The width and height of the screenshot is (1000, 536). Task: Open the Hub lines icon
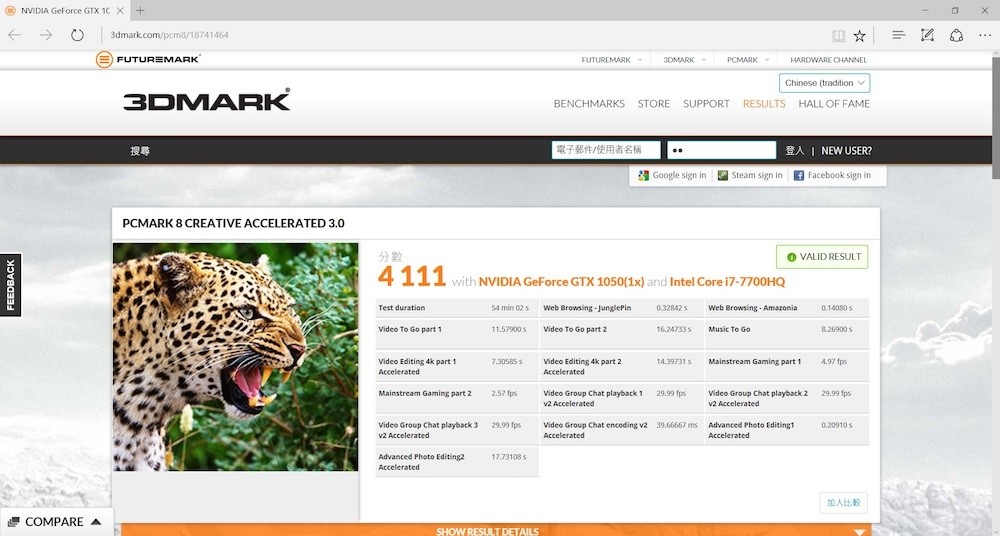coord(899,35)
